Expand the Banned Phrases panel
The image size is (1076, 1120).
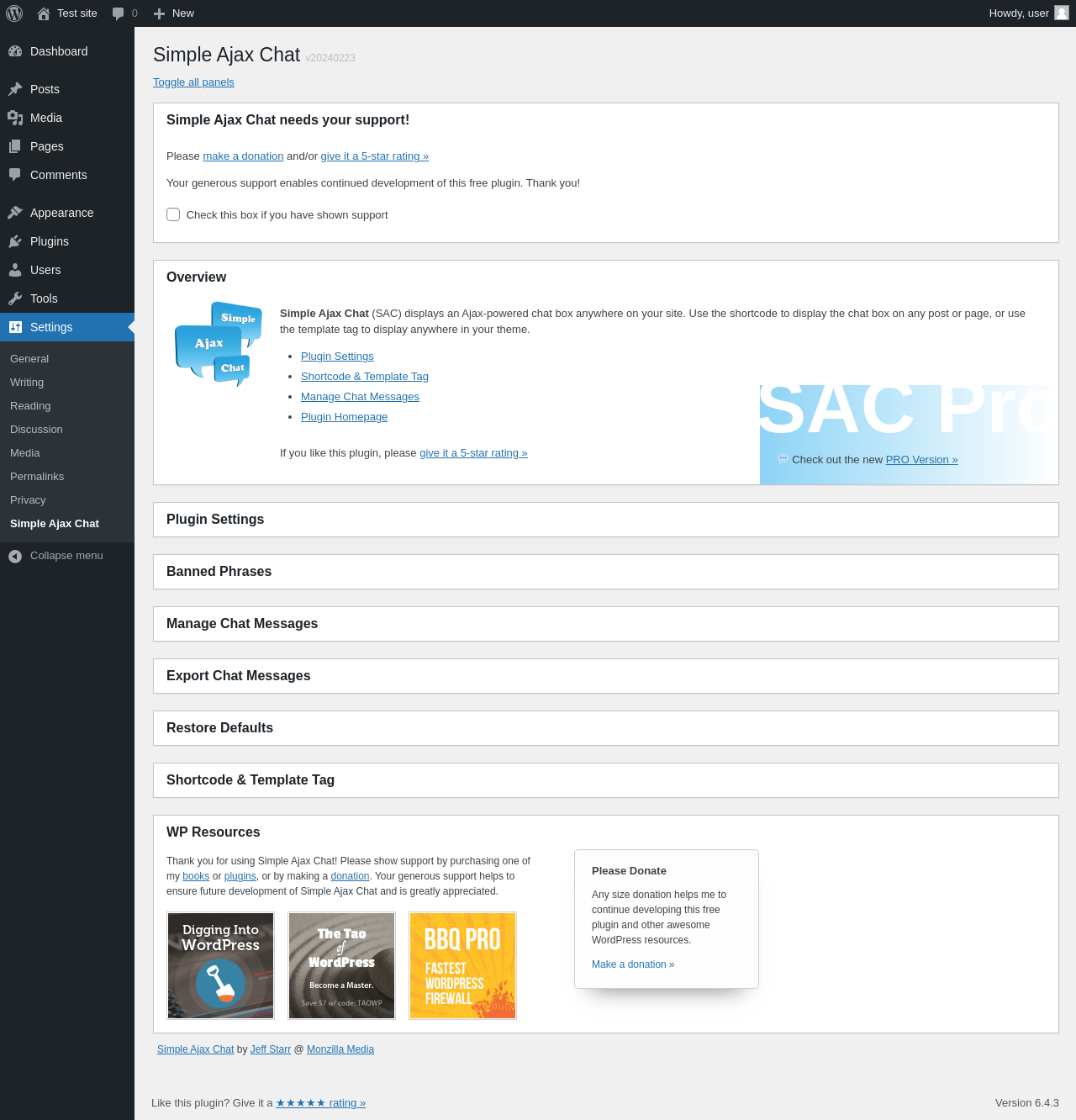[605, 572]
